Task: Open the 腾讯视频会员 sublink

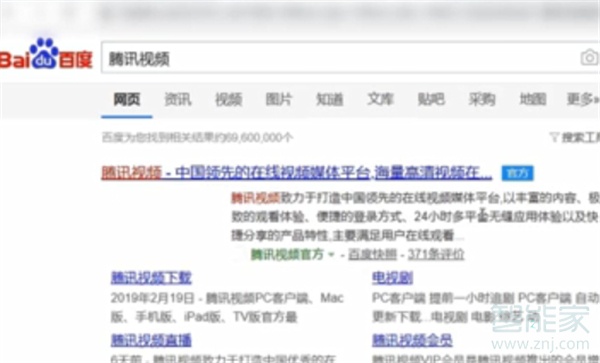Action: coord(412,340)
